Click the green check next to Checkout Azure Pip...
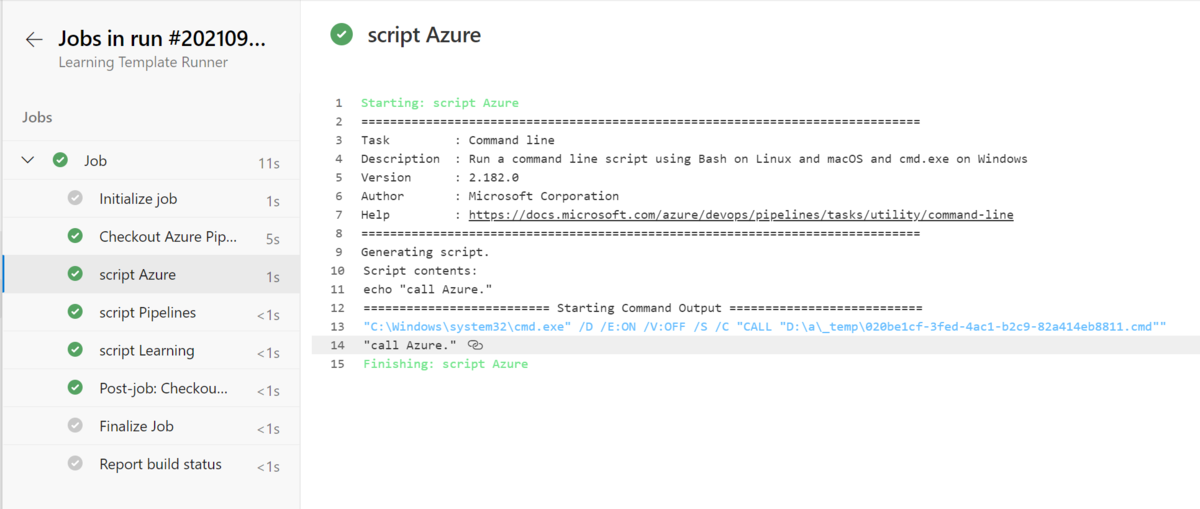Viewport: 1200px width, 509px height. coord(75,236)
